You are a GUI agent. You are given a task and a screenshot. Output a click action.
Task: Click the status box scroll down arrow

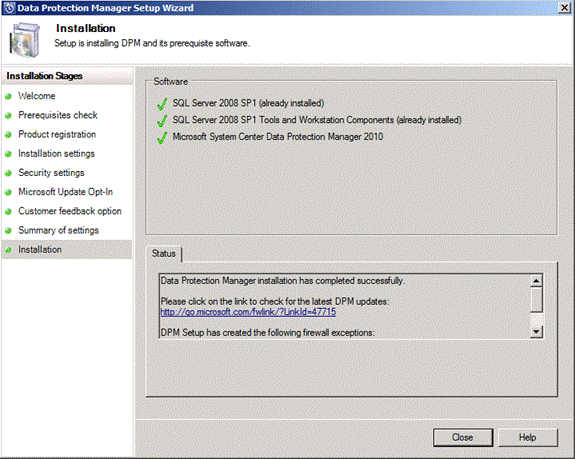click(x=536, y=332)
